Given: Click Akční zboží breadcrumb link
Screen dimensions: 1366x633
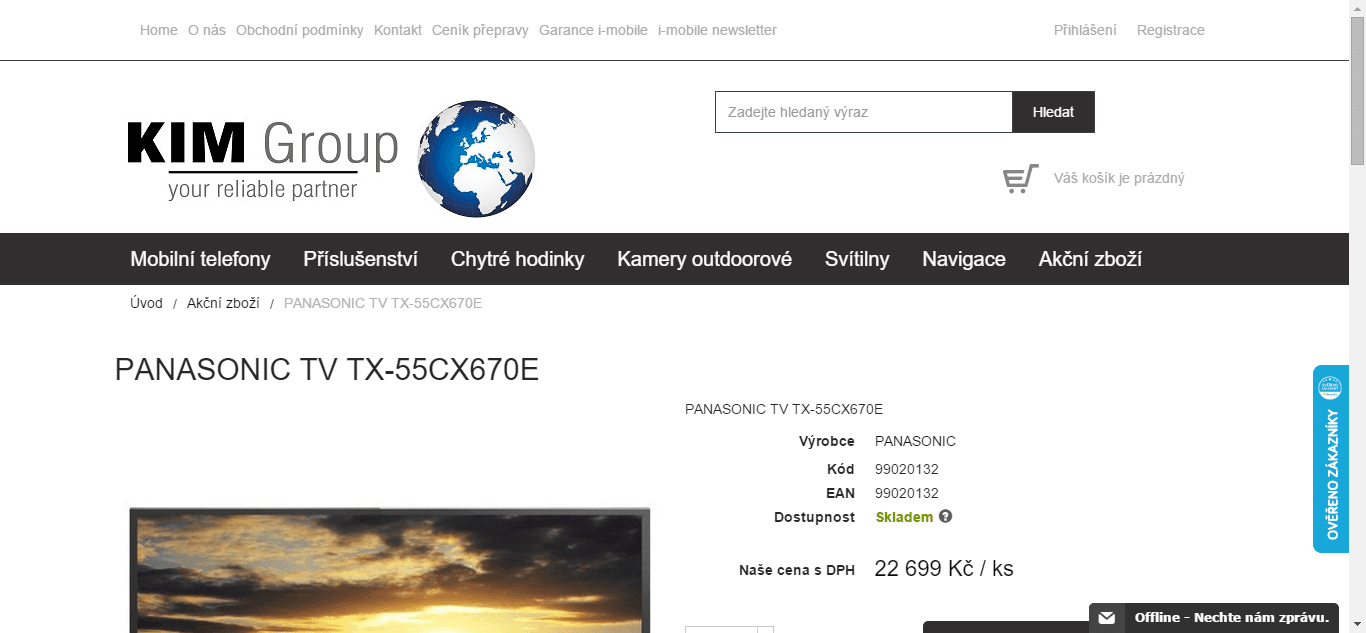Looking at the screenshot, I should (x=223, y=303).
